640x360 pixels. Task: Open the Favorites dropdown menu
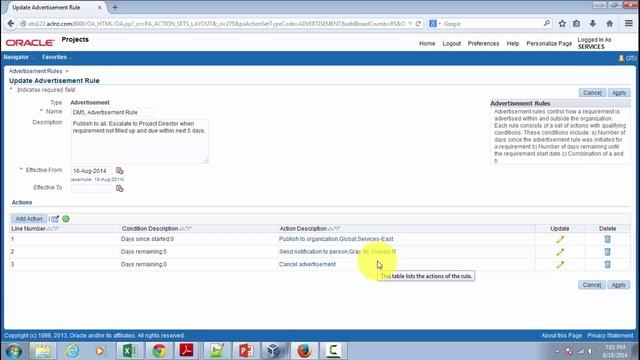56,57
